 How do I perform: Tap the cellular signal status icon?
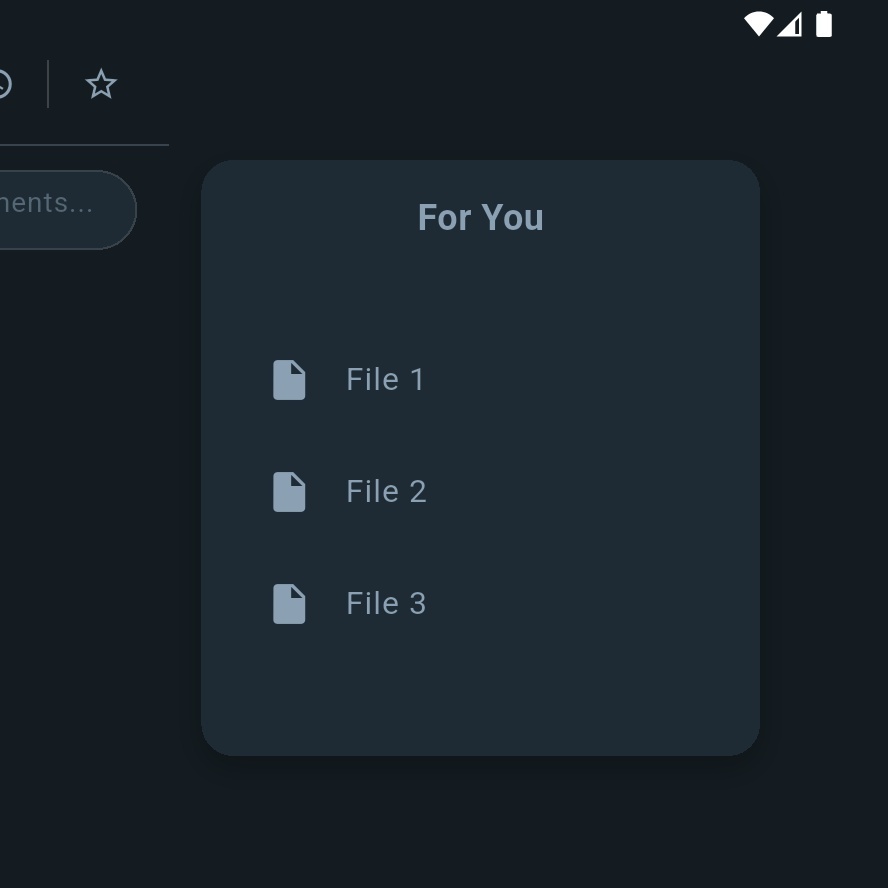[x=789, y=24]
